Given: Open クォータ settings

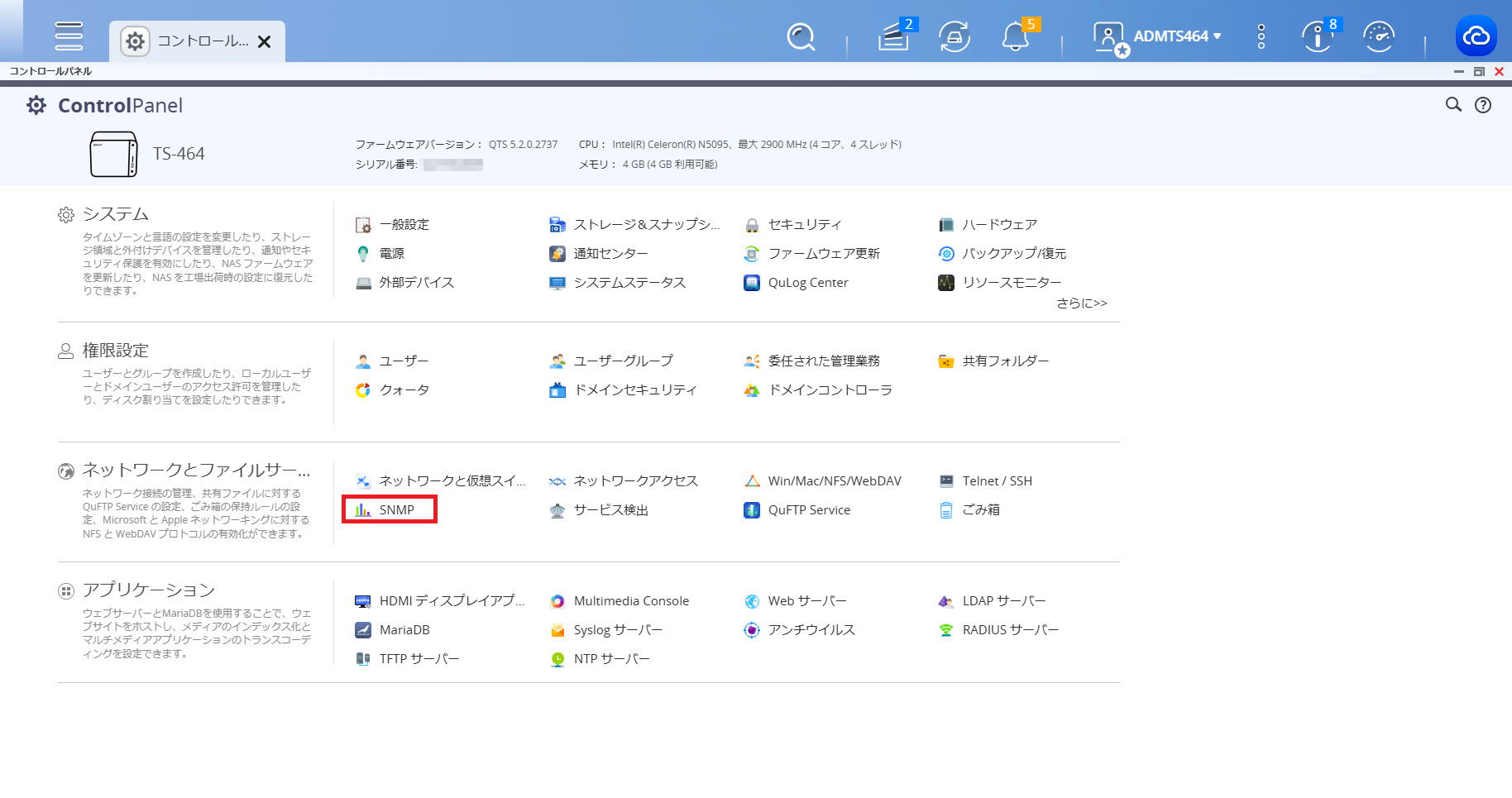Looking at the screenshot, I should pyautogui.click(x=392, y=390).
